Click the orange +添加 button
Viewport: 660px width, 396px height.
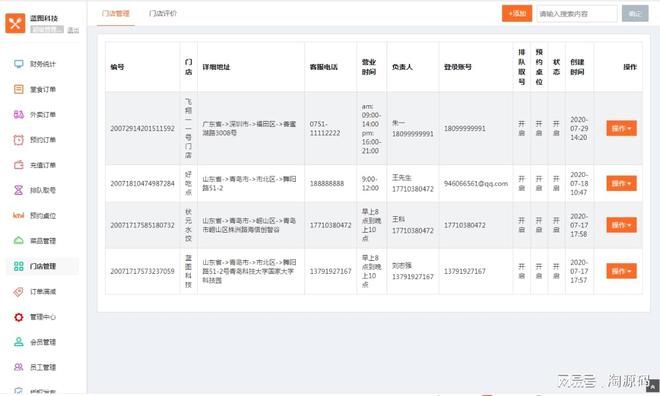[x=517, y=13]
